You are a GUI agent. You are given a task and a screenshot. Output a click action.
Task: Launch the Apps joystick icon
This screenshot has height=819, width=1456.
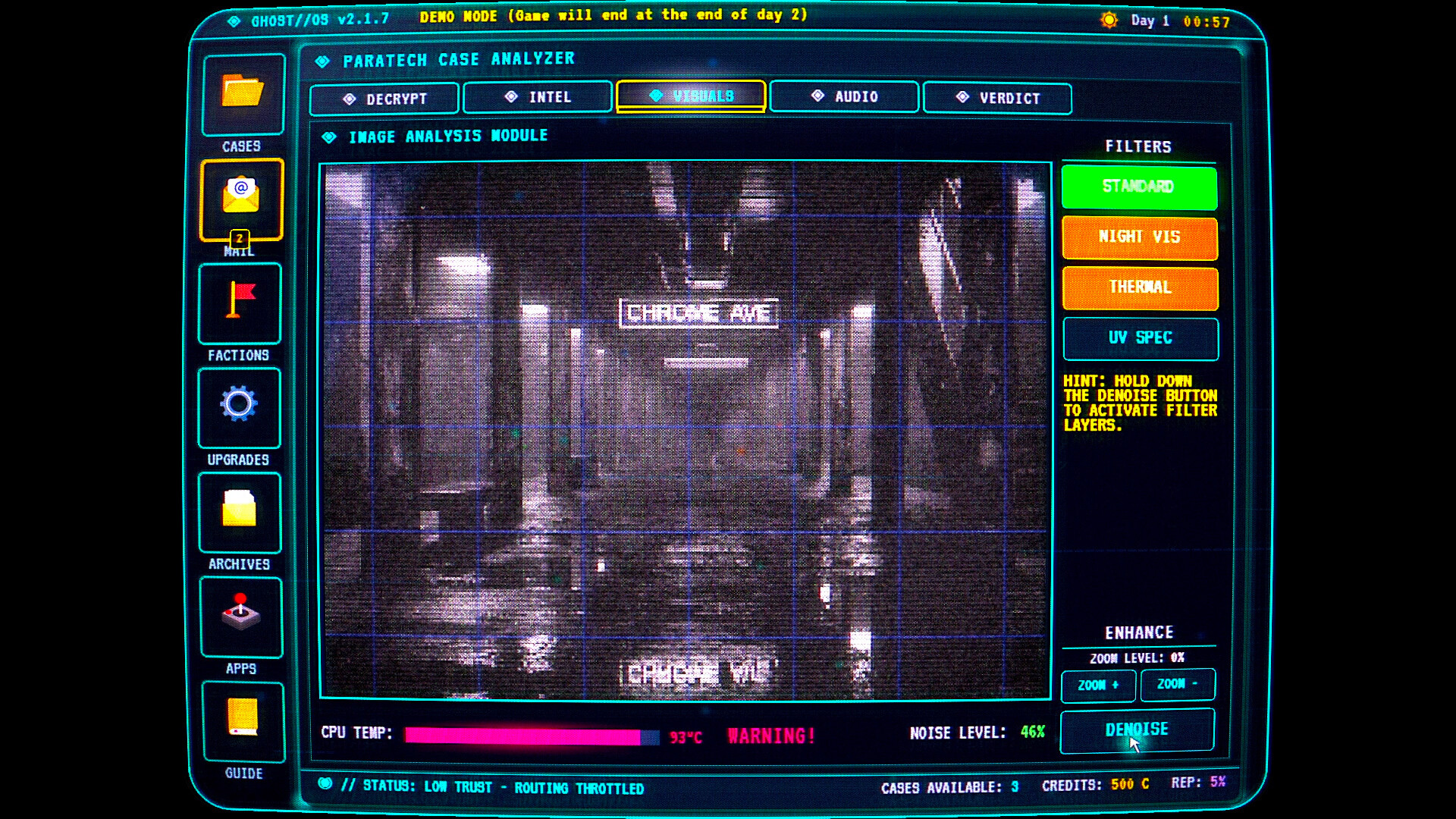point(241,616)
